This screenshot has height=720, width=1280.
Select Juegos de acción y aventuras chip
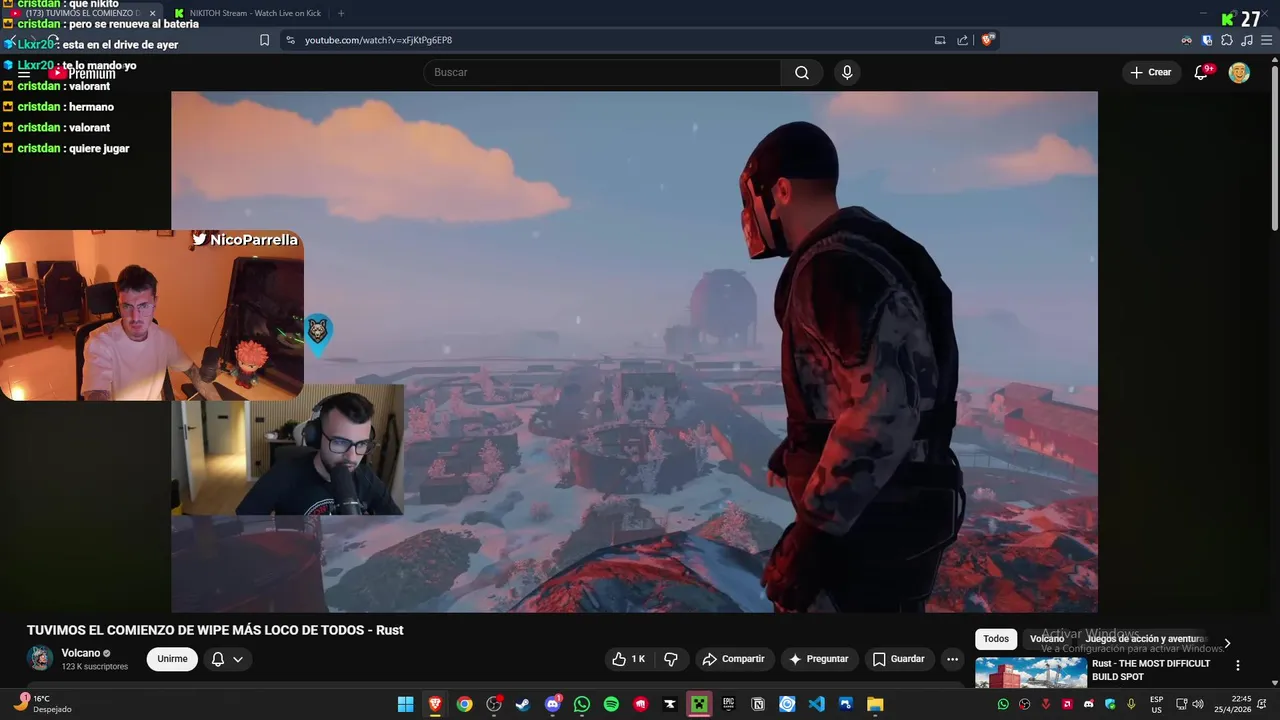pyautogui.click(x=1146, y=639)
